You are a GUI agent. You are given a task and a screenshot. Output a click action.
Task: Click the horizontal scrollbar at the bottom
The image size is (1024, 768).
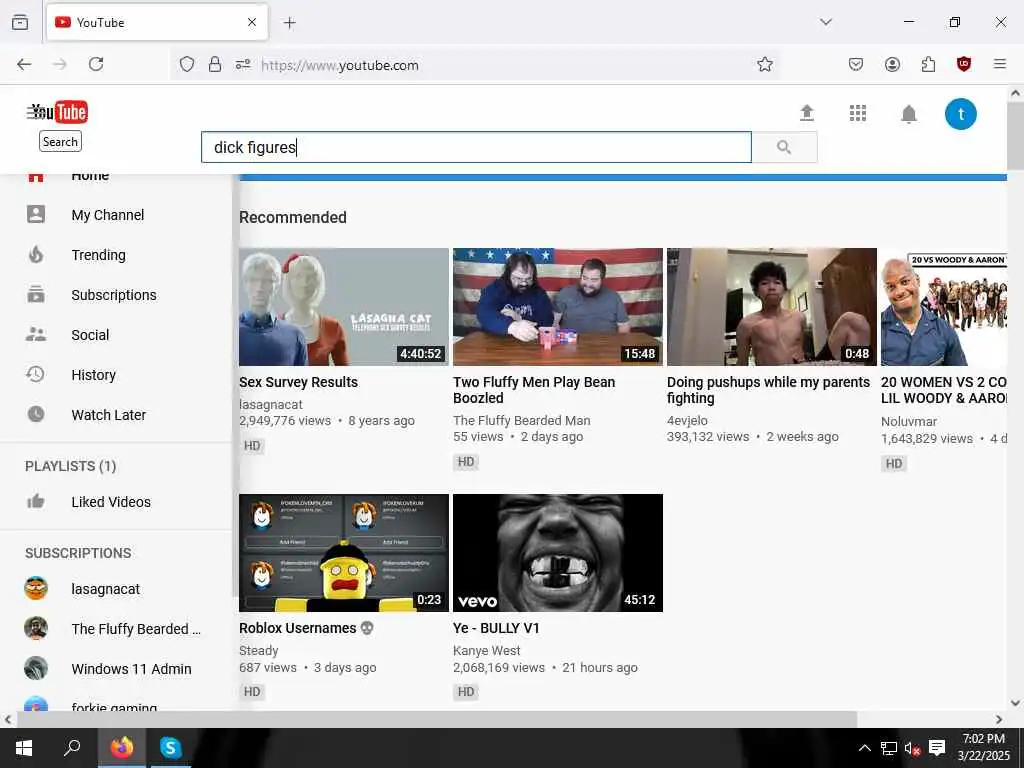pyautogui.click(x=436, y=719)
